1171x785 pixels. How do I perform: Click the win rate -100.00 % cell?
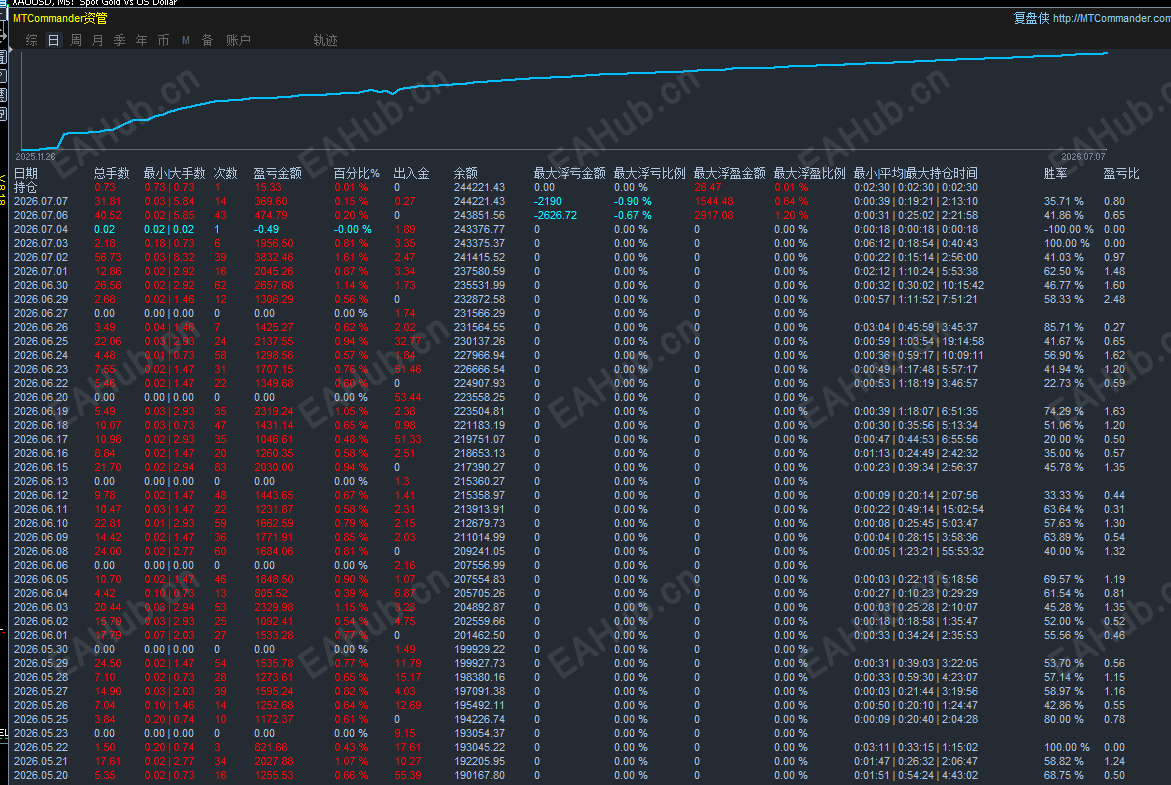point(1068,229)
